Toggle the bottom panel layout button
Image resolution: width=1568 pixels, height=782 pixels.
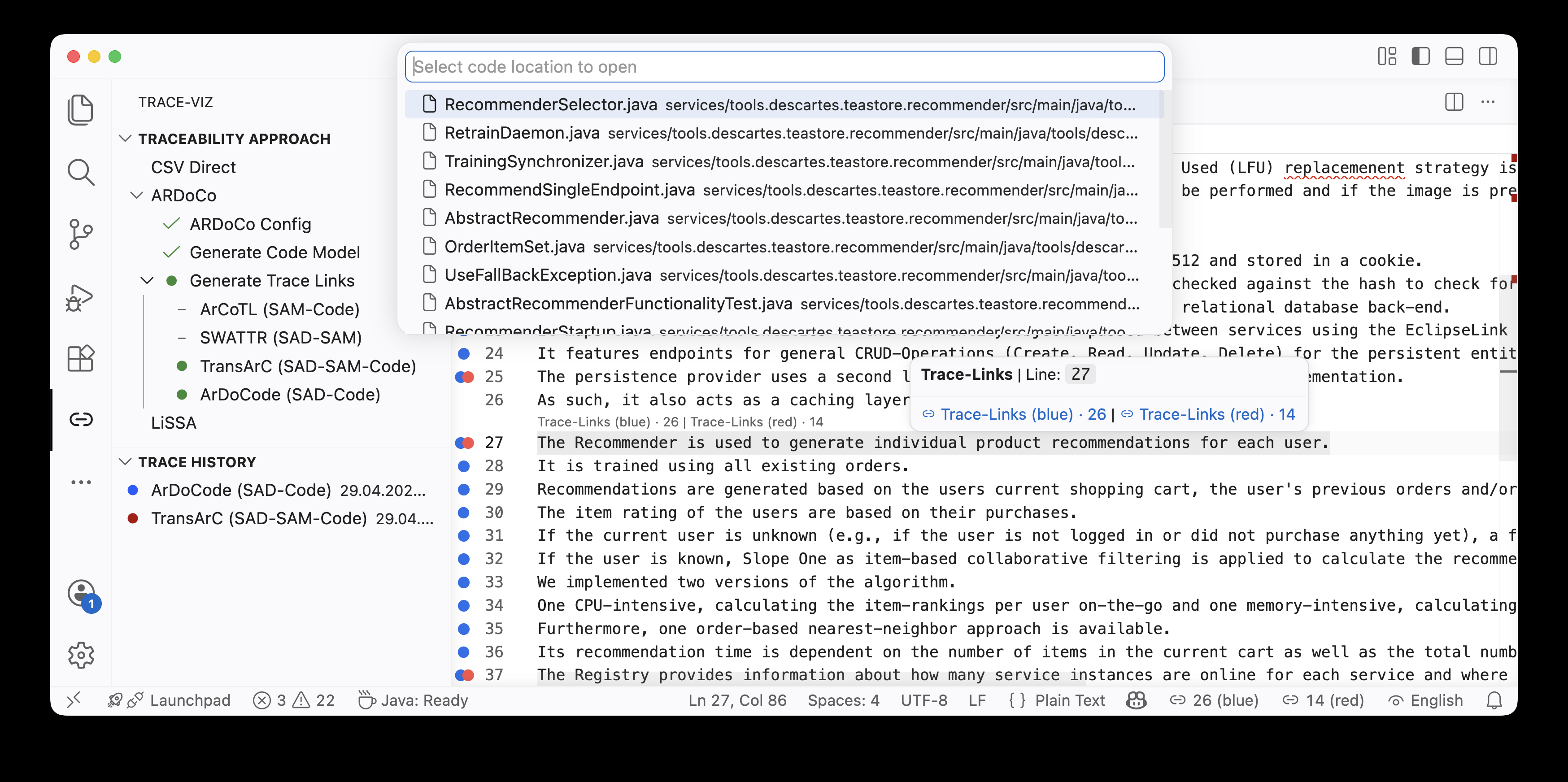pos(1454,56)
